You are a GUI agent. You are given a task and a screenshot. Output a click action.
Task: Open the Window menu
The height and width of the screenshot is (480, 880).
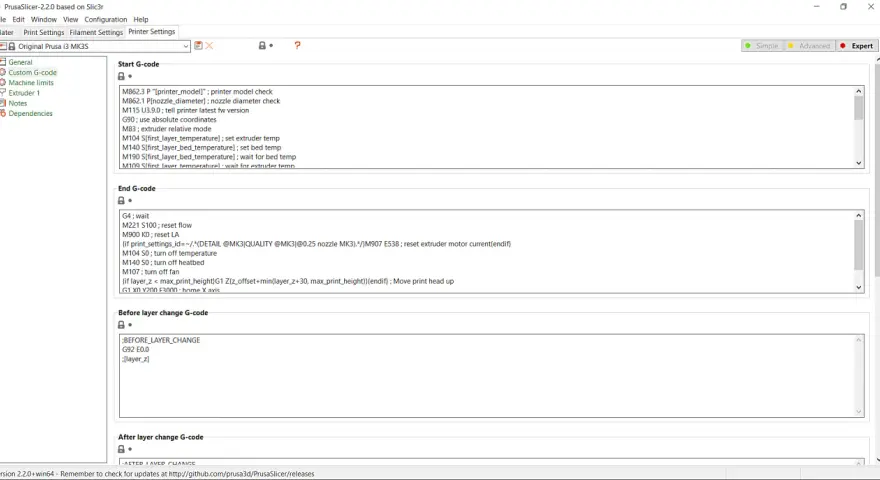click(44, 19)
